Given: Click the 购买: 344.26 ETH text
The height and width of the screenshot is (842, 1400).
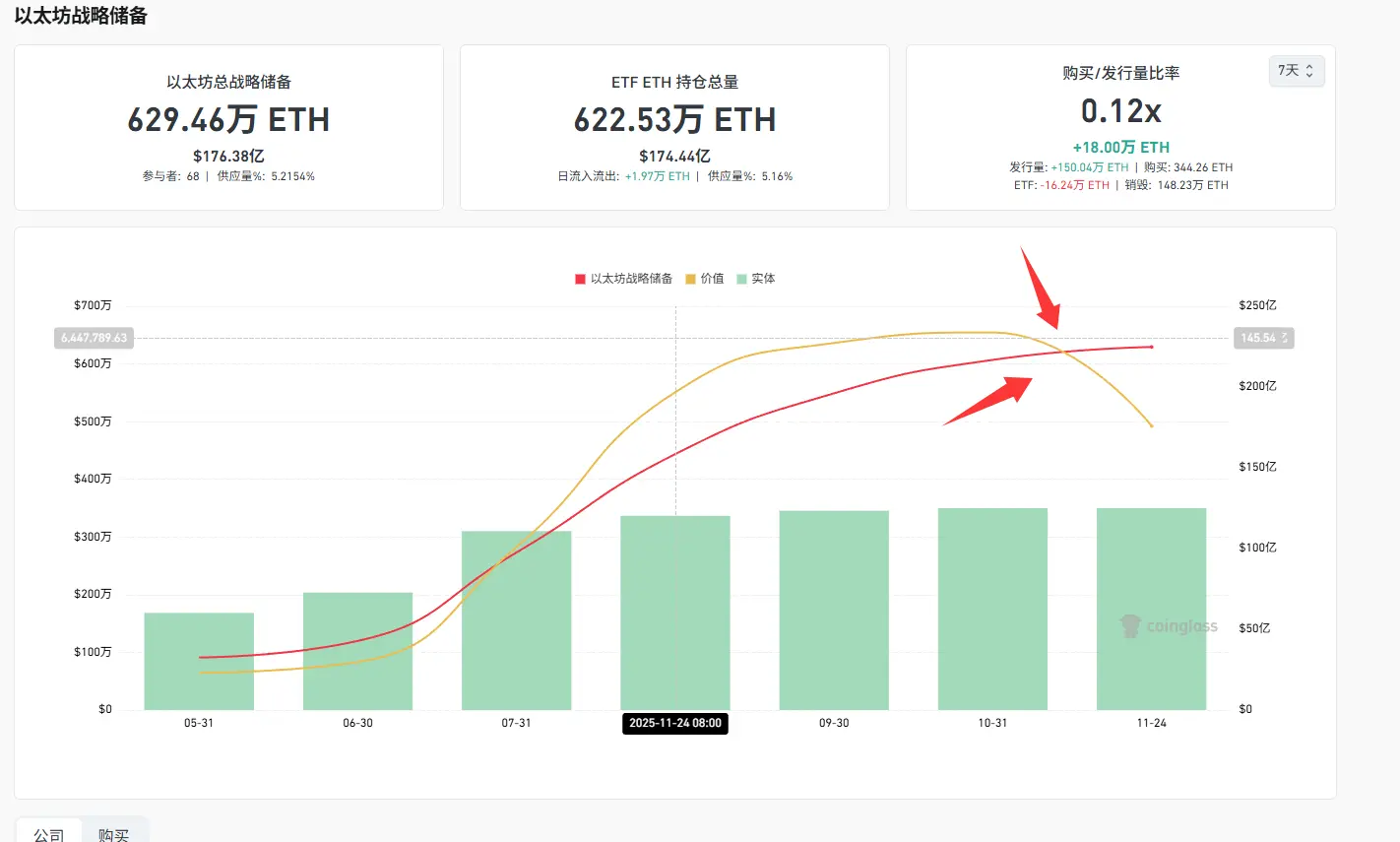Looking at the screenshot, I should 1188,167.
